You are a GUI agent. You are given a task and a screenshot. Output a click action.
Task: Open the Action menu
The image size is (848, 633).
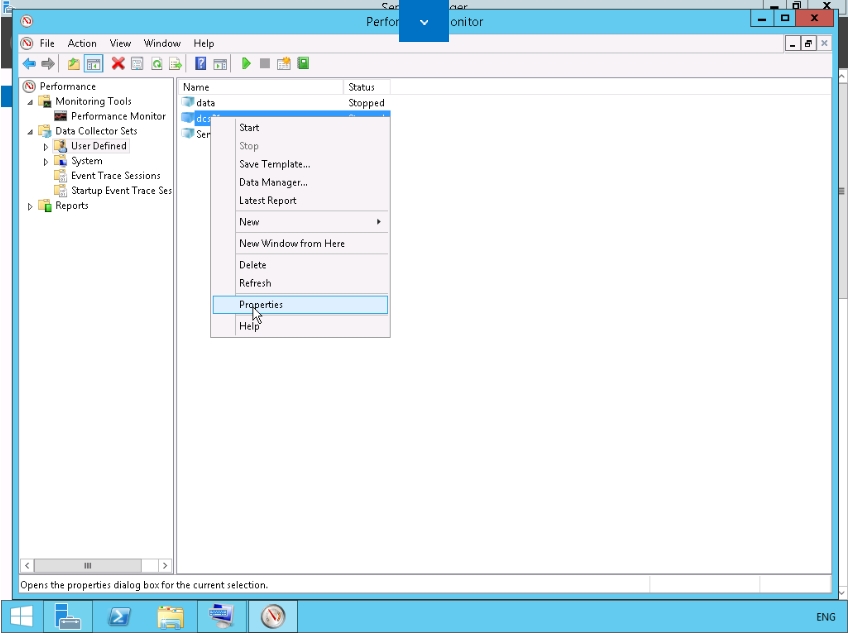[x=82, y=44]
